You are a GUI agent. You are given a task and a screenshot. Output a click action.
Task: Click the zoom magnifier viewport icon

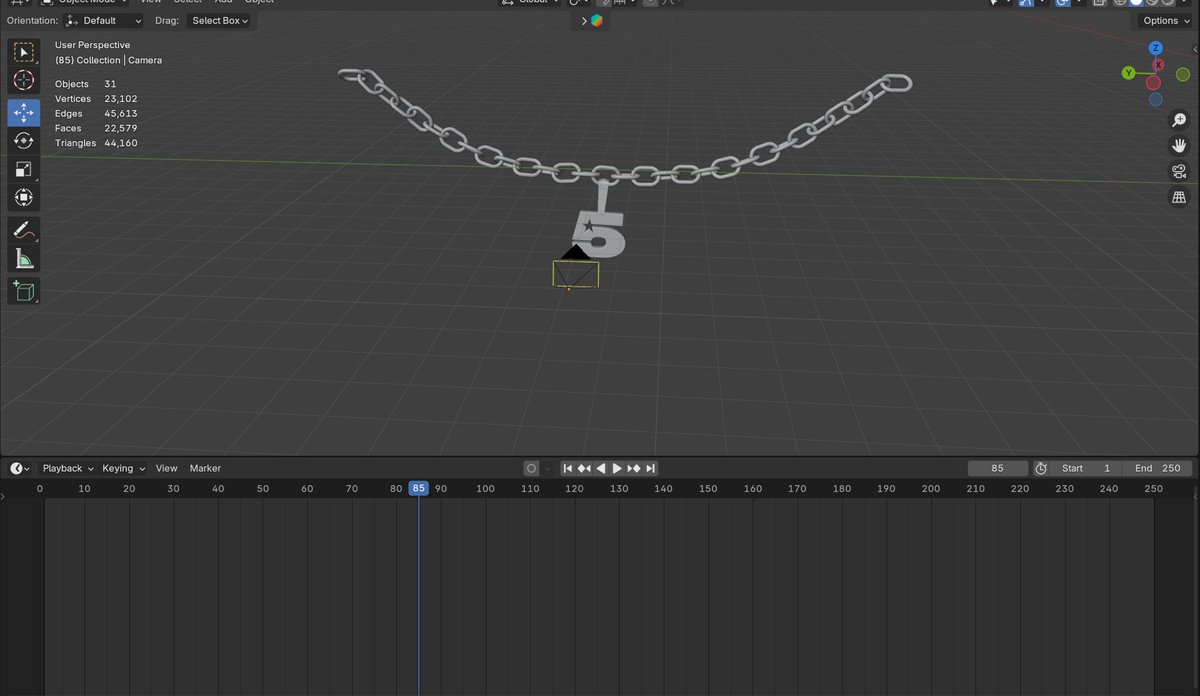(x=1179, y=120)
